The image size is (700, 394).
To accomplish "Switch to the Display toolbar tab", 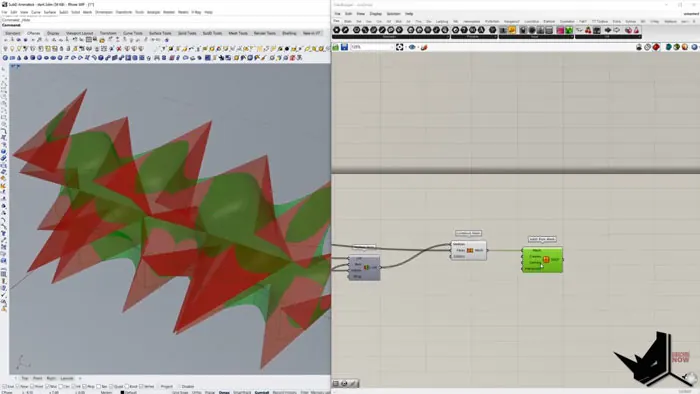I will click(x=53, y=33).
